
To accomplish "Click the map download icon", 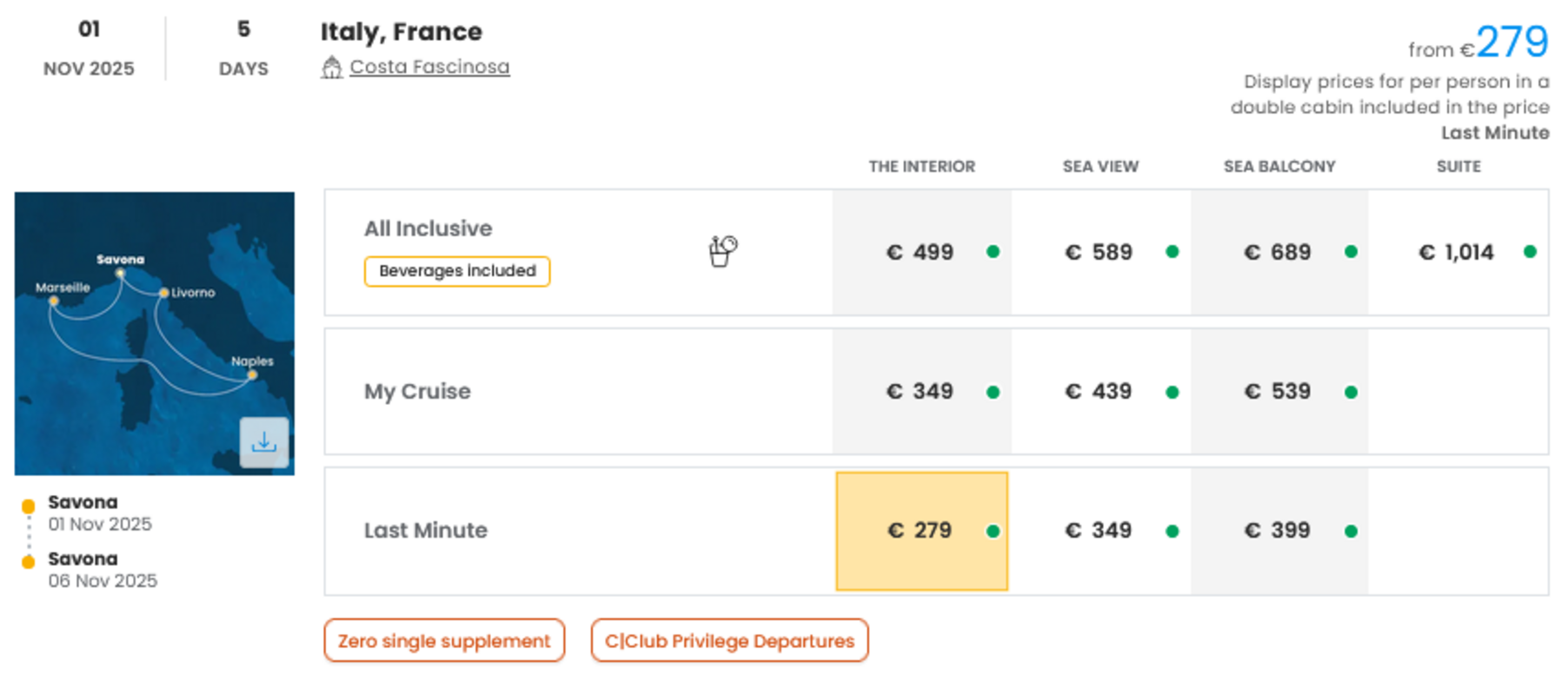I will (x=264, y=443).
